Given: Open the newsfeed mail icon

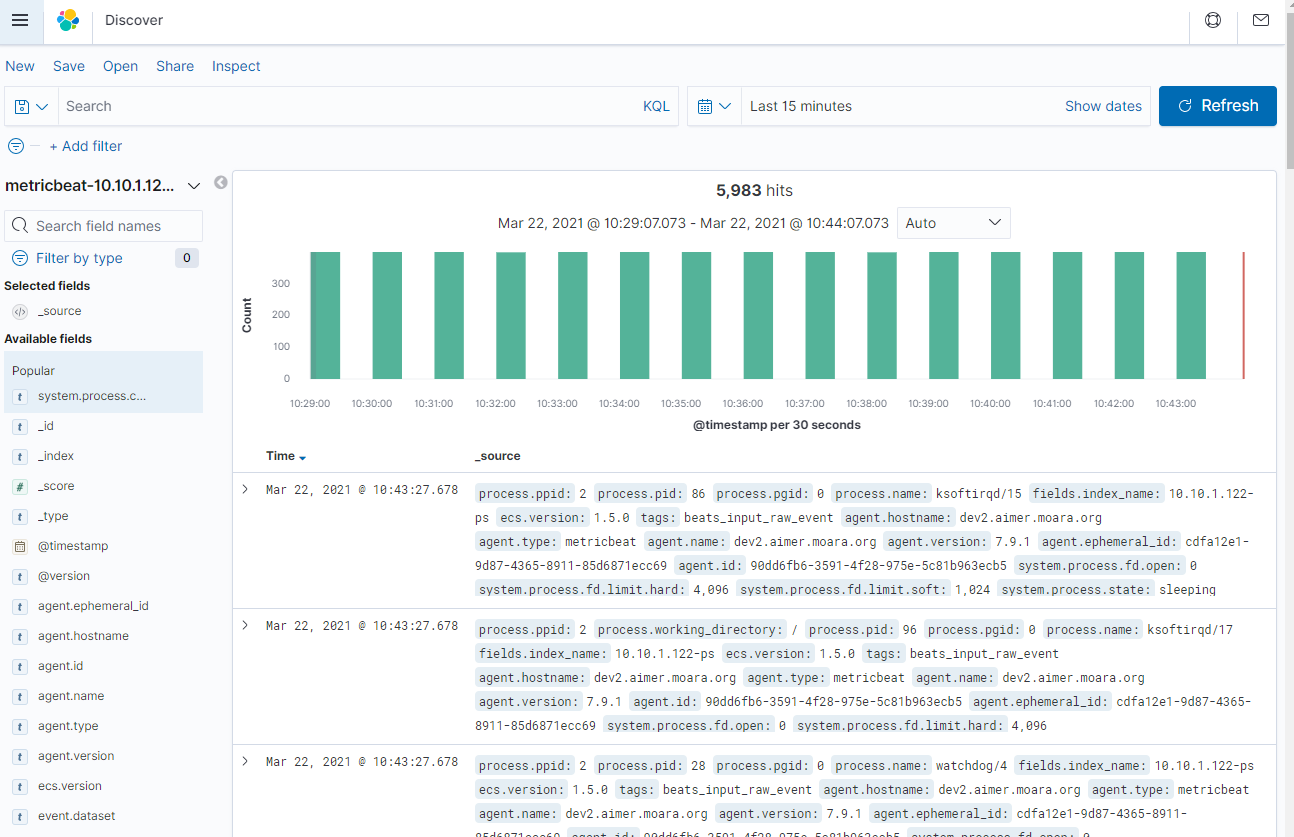Looking at the screenshot, I should click(x=1261, y=20).
